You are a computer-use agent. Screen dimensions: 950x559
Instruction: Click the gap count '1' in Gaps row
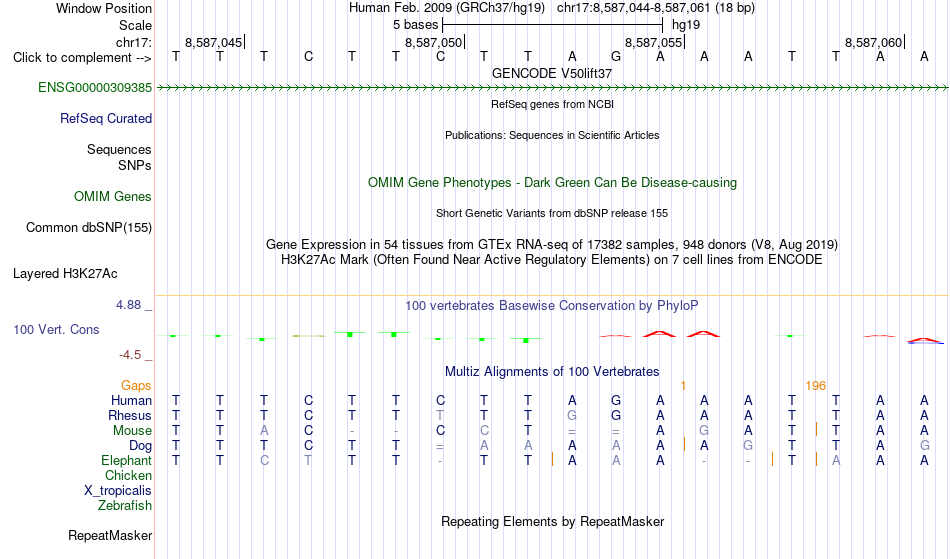pyautogui.click(x=683, y=386)
